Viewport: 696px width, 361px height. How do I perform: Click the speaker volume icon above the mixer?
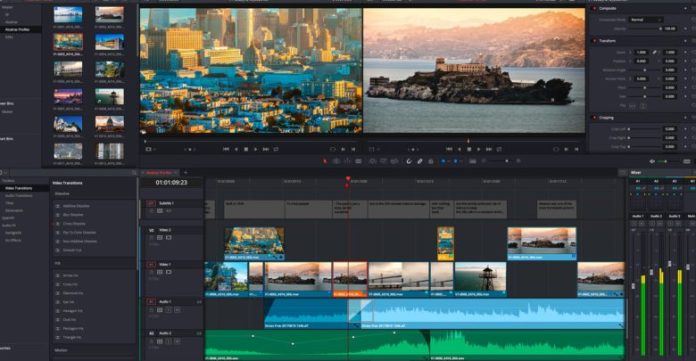pos(652,161)
